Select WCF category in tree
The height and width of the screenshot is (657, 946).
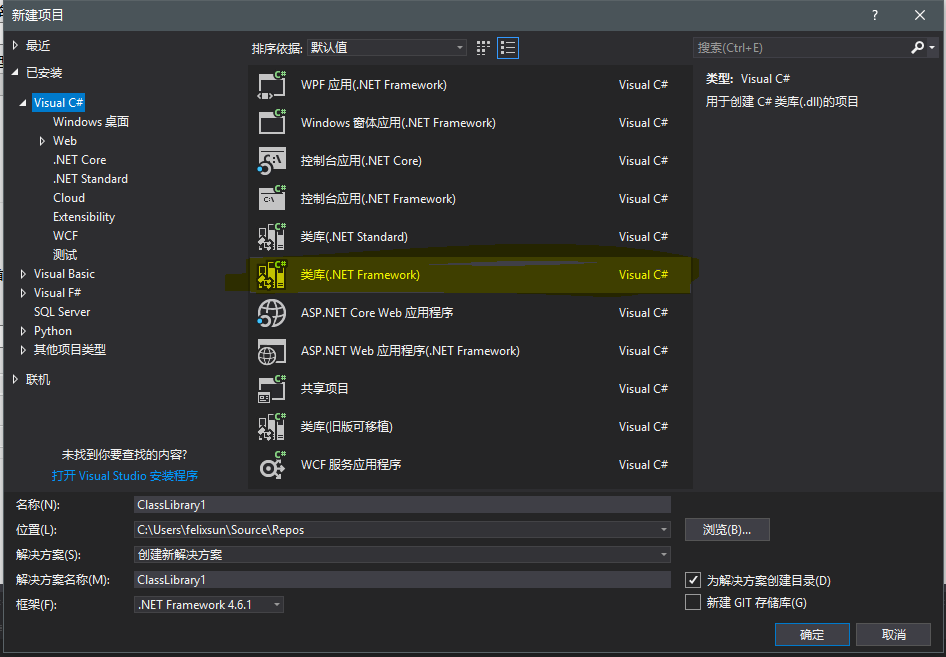(65, 236)
